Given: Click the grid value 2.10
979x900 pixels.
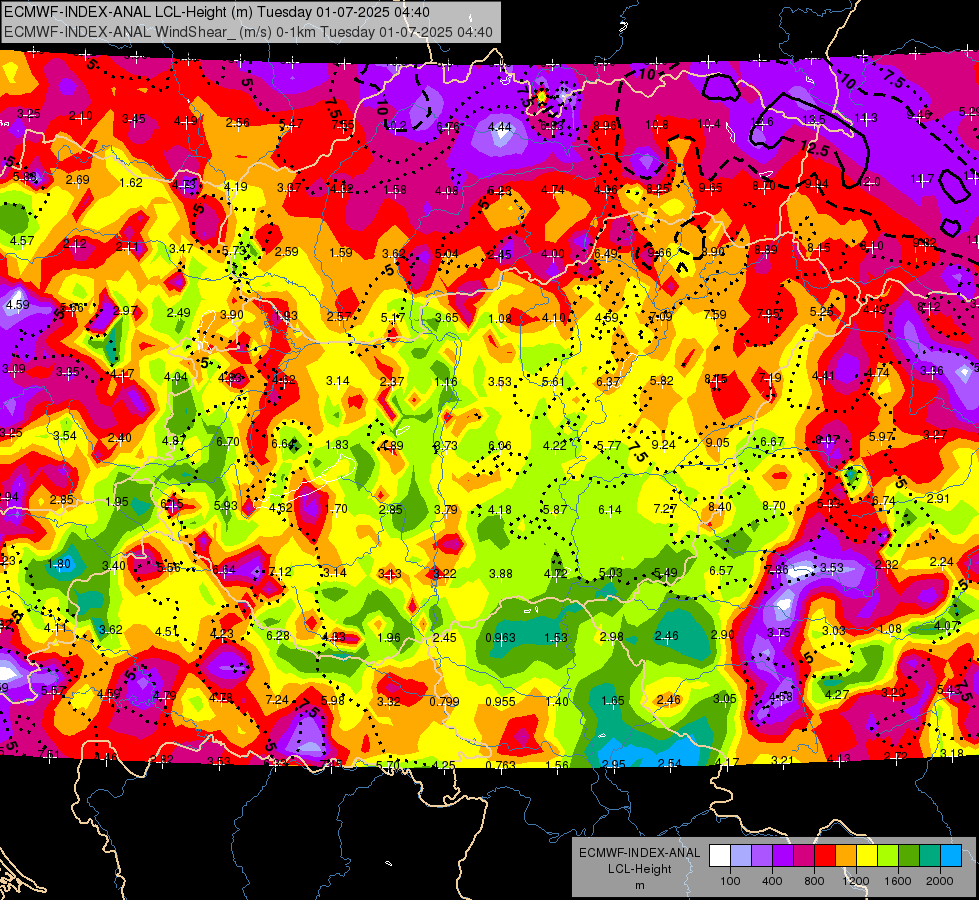Looking at the screenshot, I should (81, 116).
